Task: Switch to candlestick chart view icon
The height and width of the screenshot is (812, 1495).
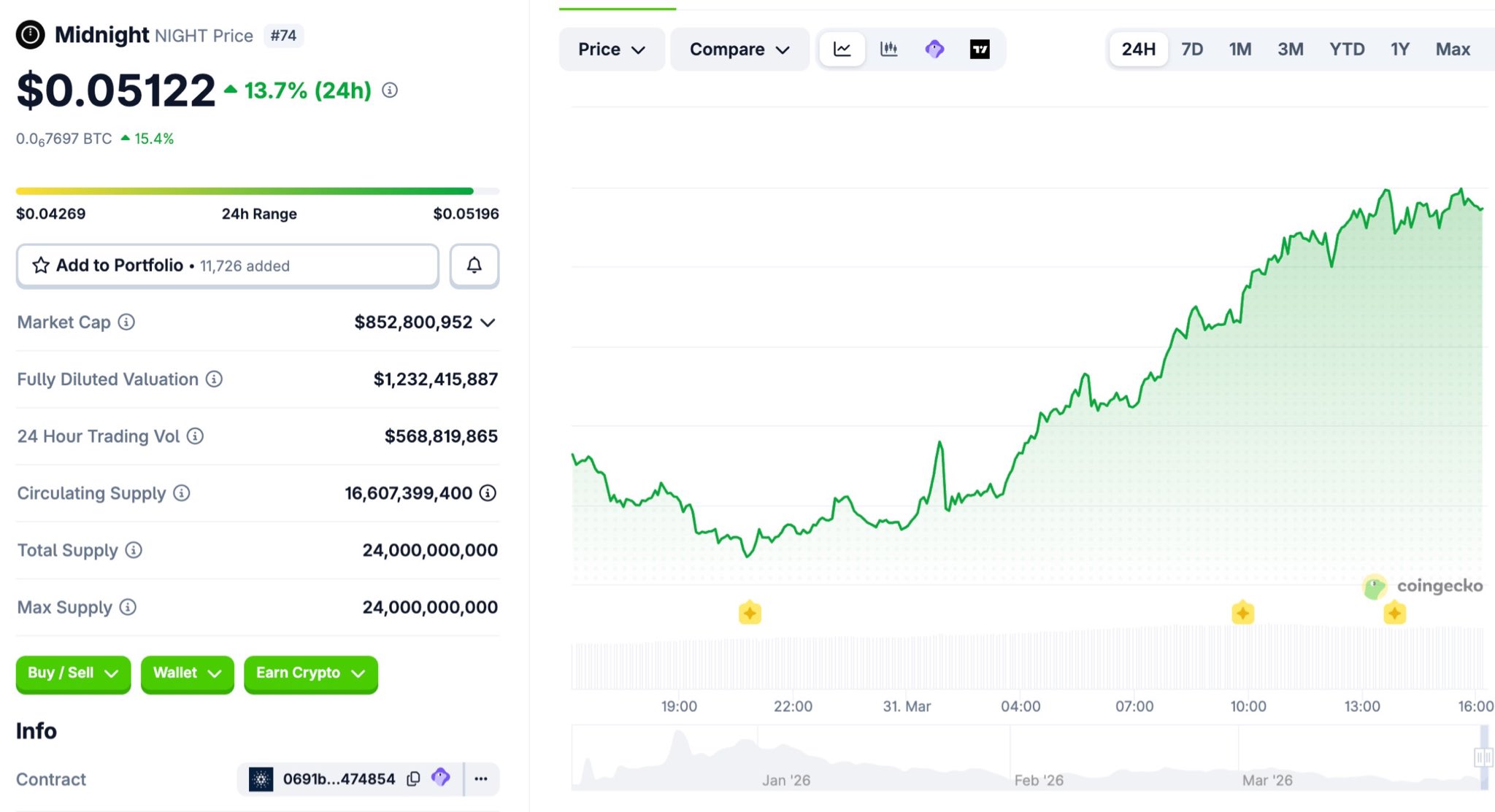Action: tap(888, 49)
